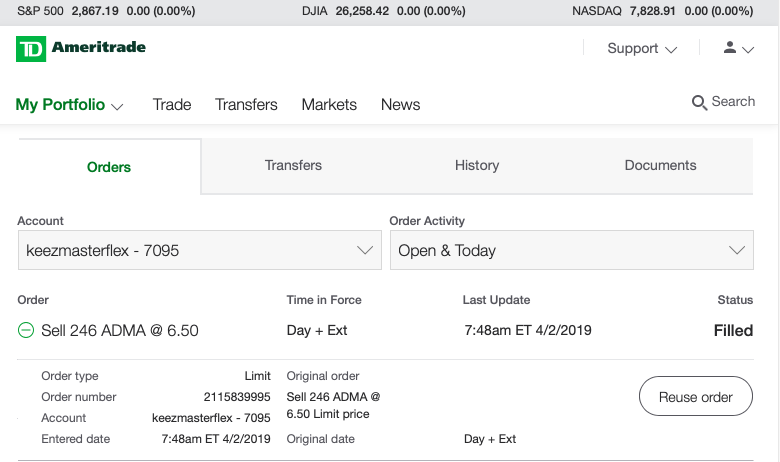Click the order number 2115839995
Viewport: 780px width, 462px height.
[237, 397]
